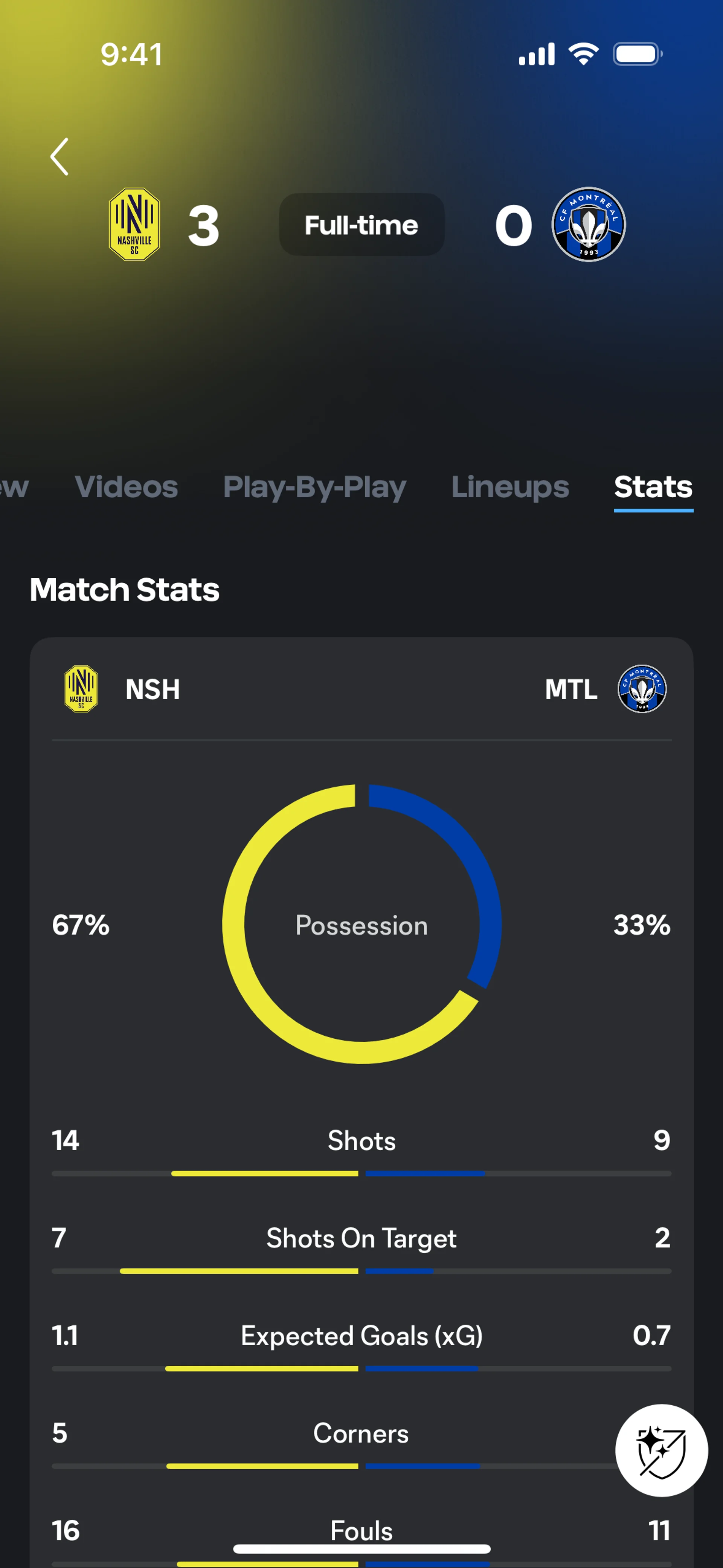Viewport: 723px width, 1568px height.
Task: Tap the Wi-Fi status icon
Action: (x=583, y=54)
